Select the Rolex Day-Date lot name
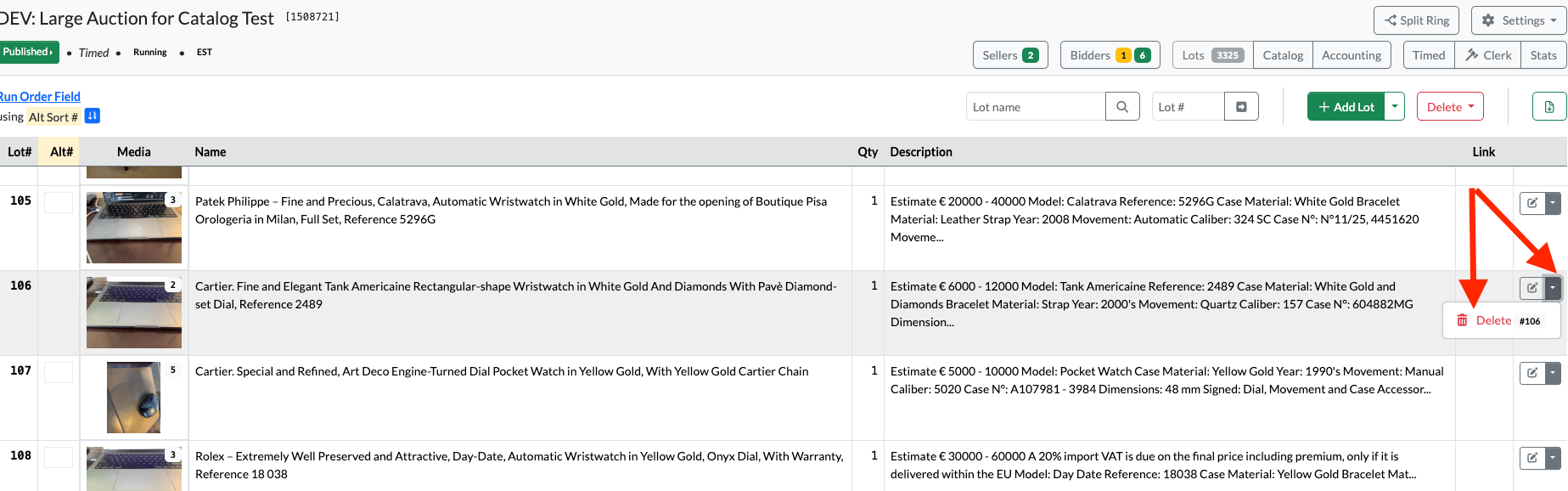This screenshot has height=491, width=1568. pos(520,465)
